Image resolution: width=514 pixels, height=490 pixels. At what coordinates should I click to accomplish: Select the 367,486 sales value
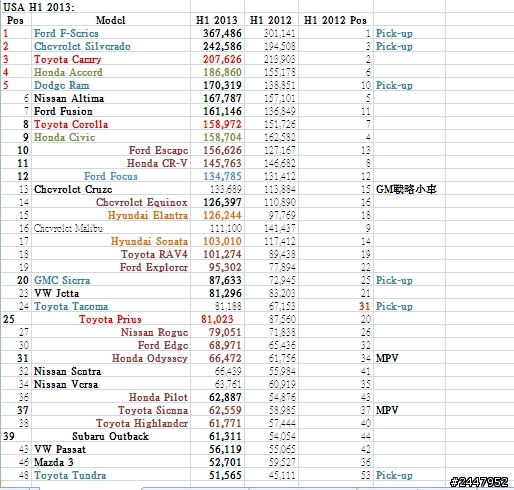coord(222,33)
